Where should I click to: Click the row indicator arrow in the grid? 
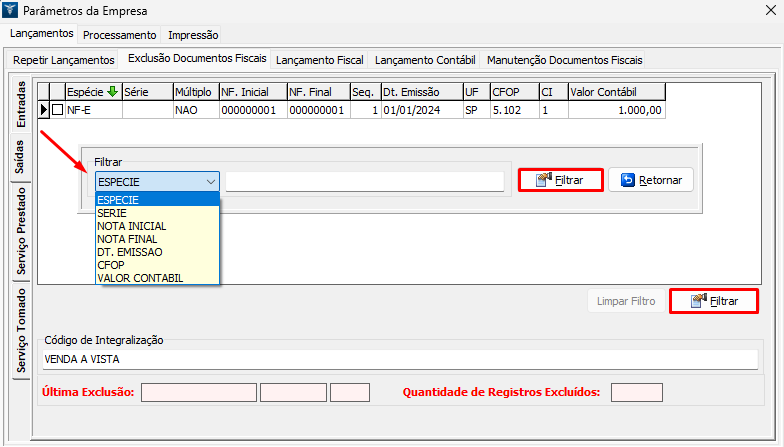(43, 110)
